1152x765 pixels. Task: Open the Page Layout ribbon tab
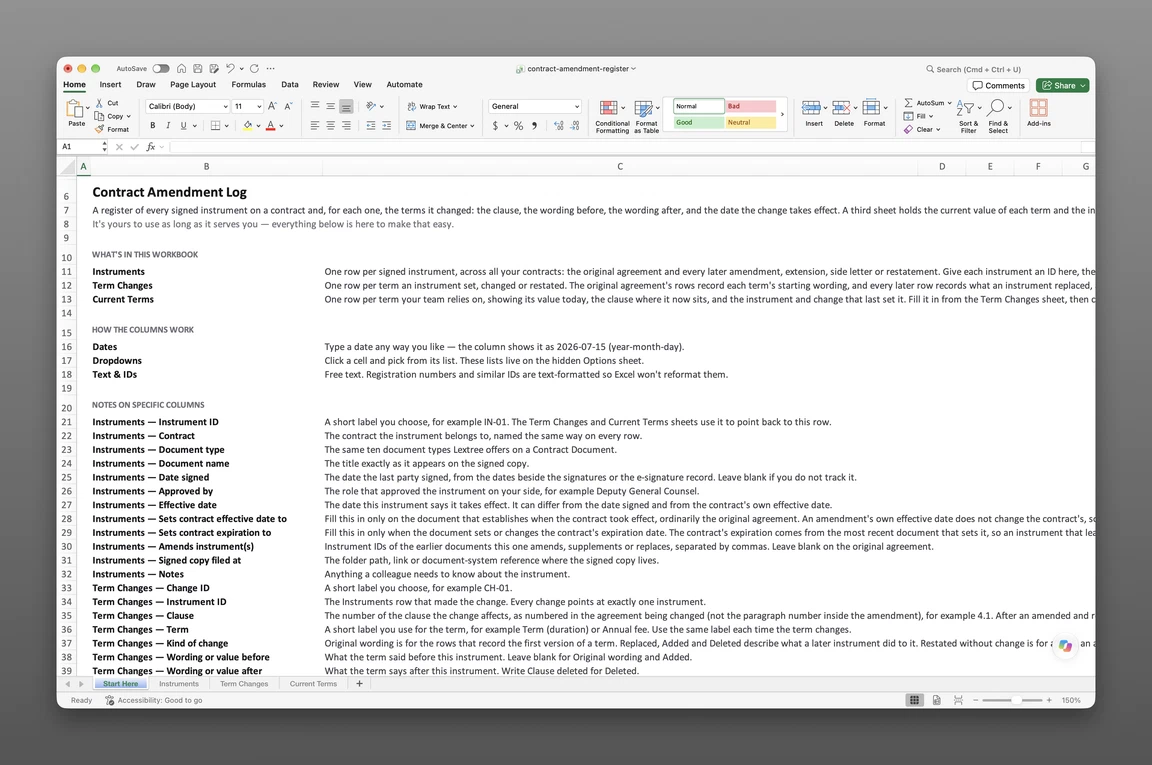point(193,85)
